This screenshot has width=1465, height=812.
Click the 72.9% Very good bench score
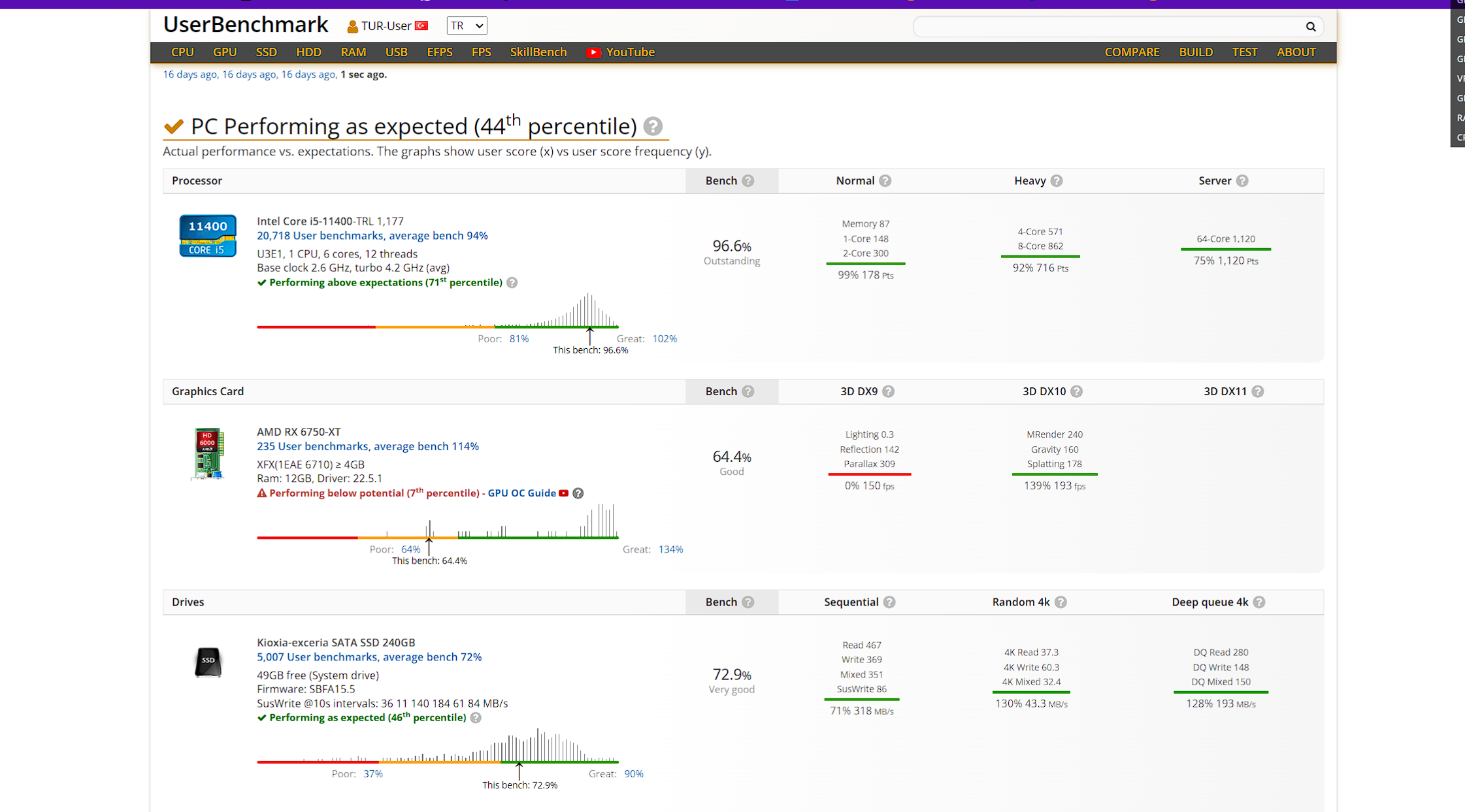(x=731, y=680)
